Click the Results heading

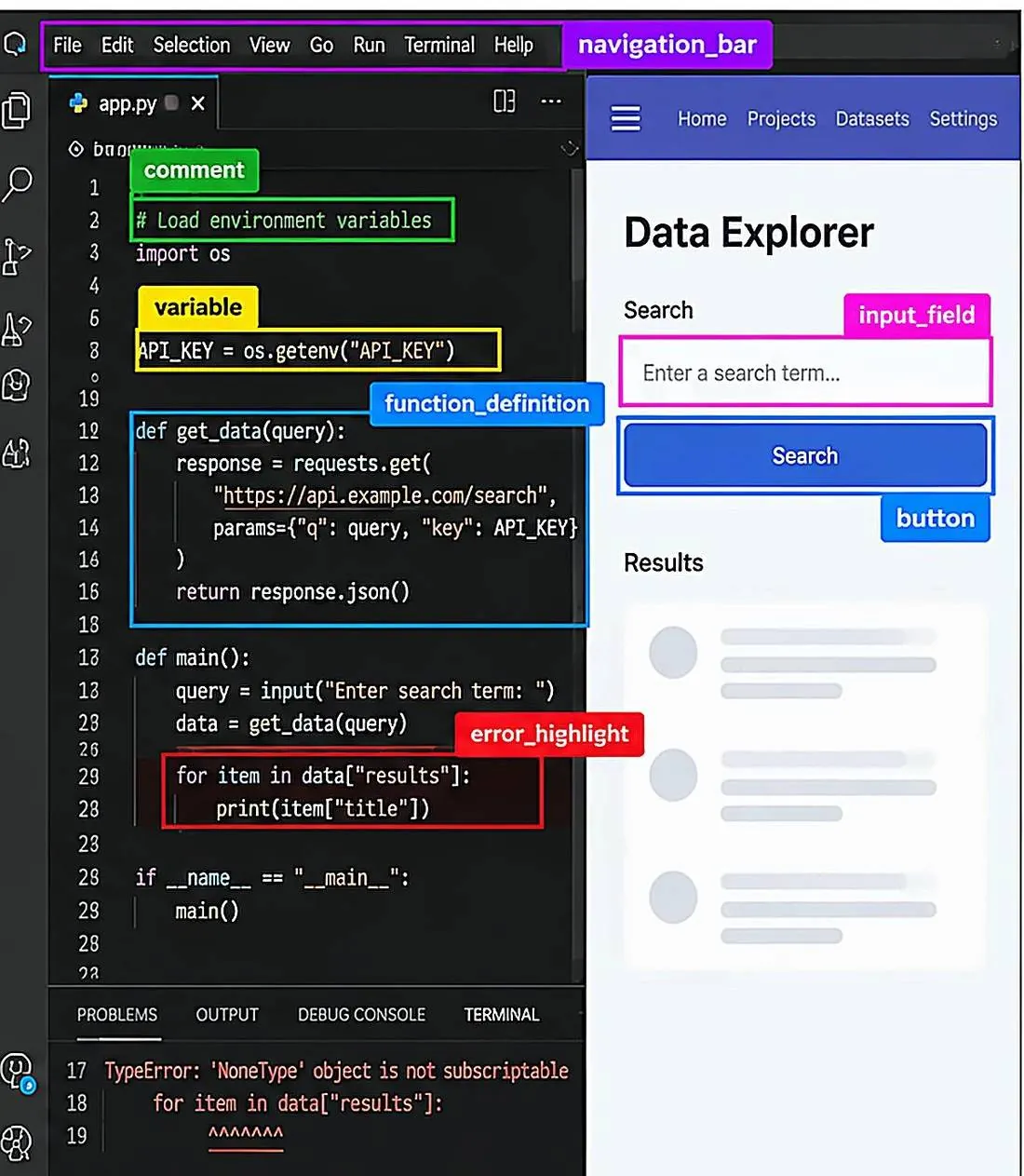(x=664, y=562)
